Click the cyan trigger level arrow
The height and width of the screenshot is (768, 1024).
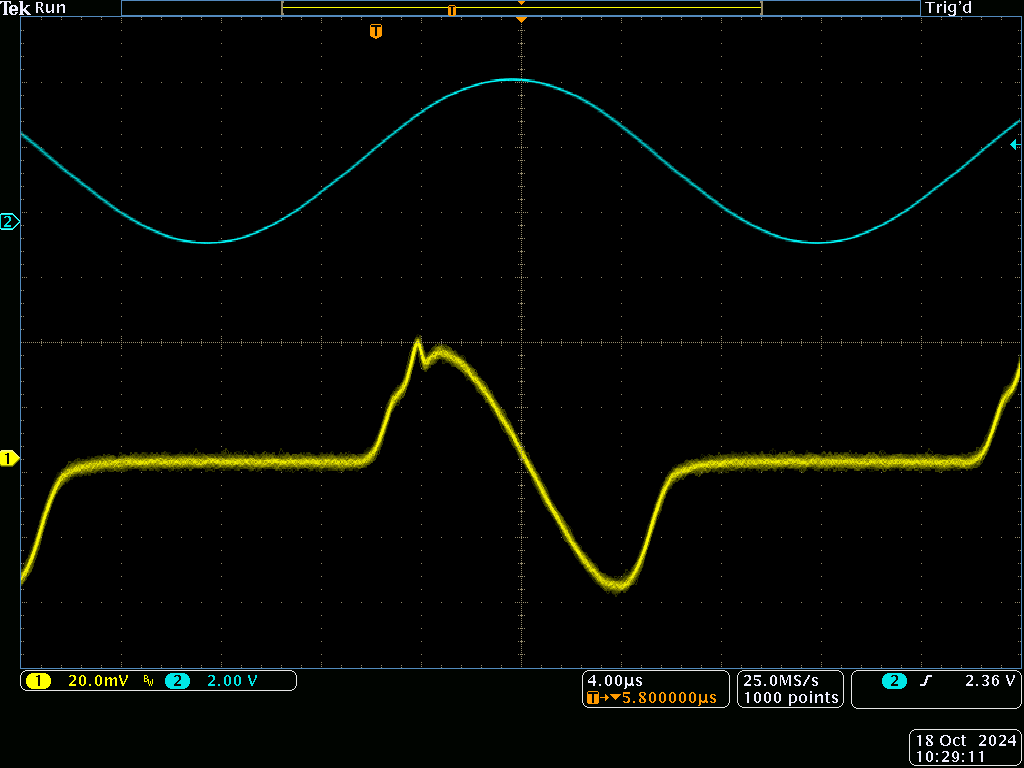(x=1013, y=145)
